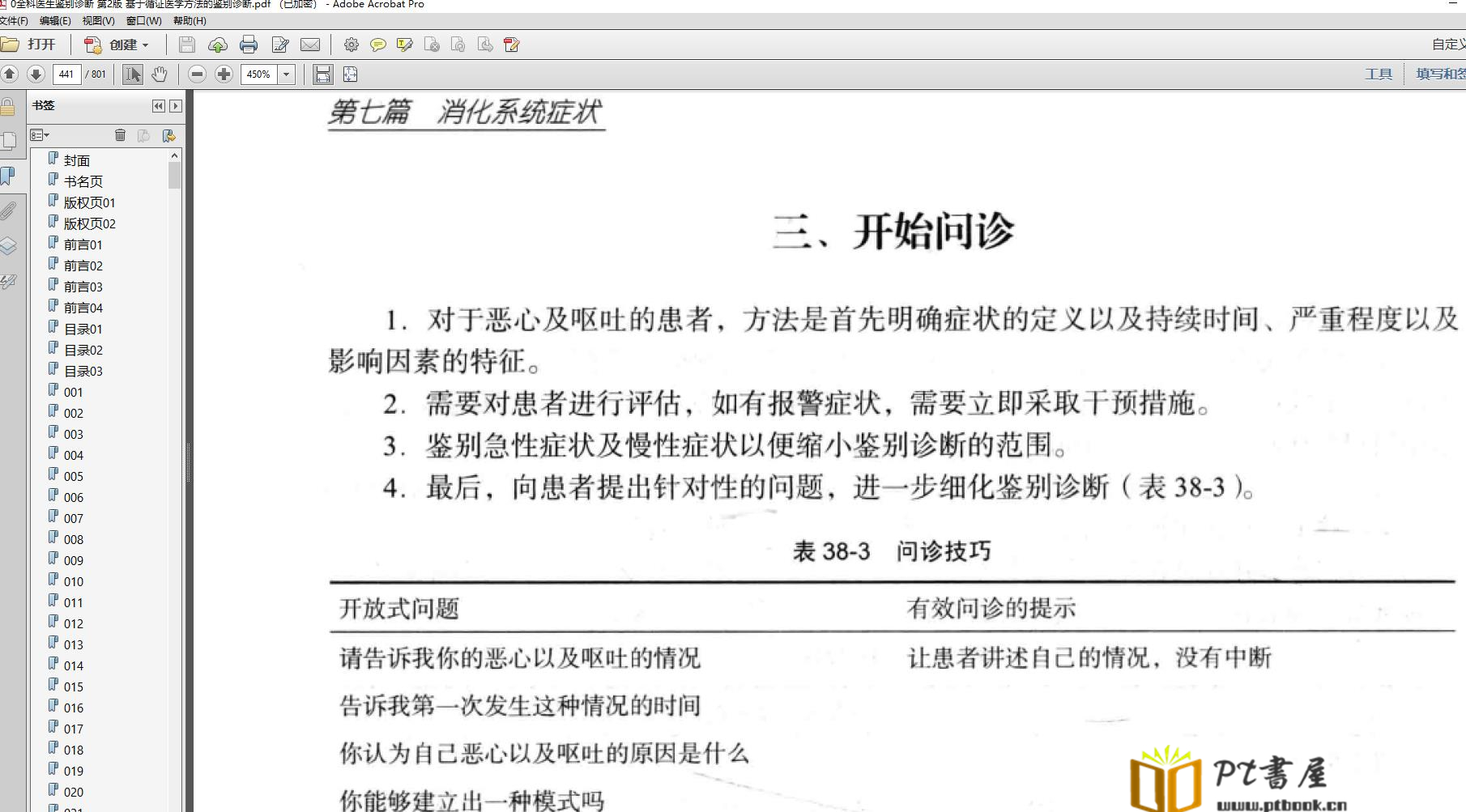
Task: Select the 封面 bookmark
Action: 77,160
